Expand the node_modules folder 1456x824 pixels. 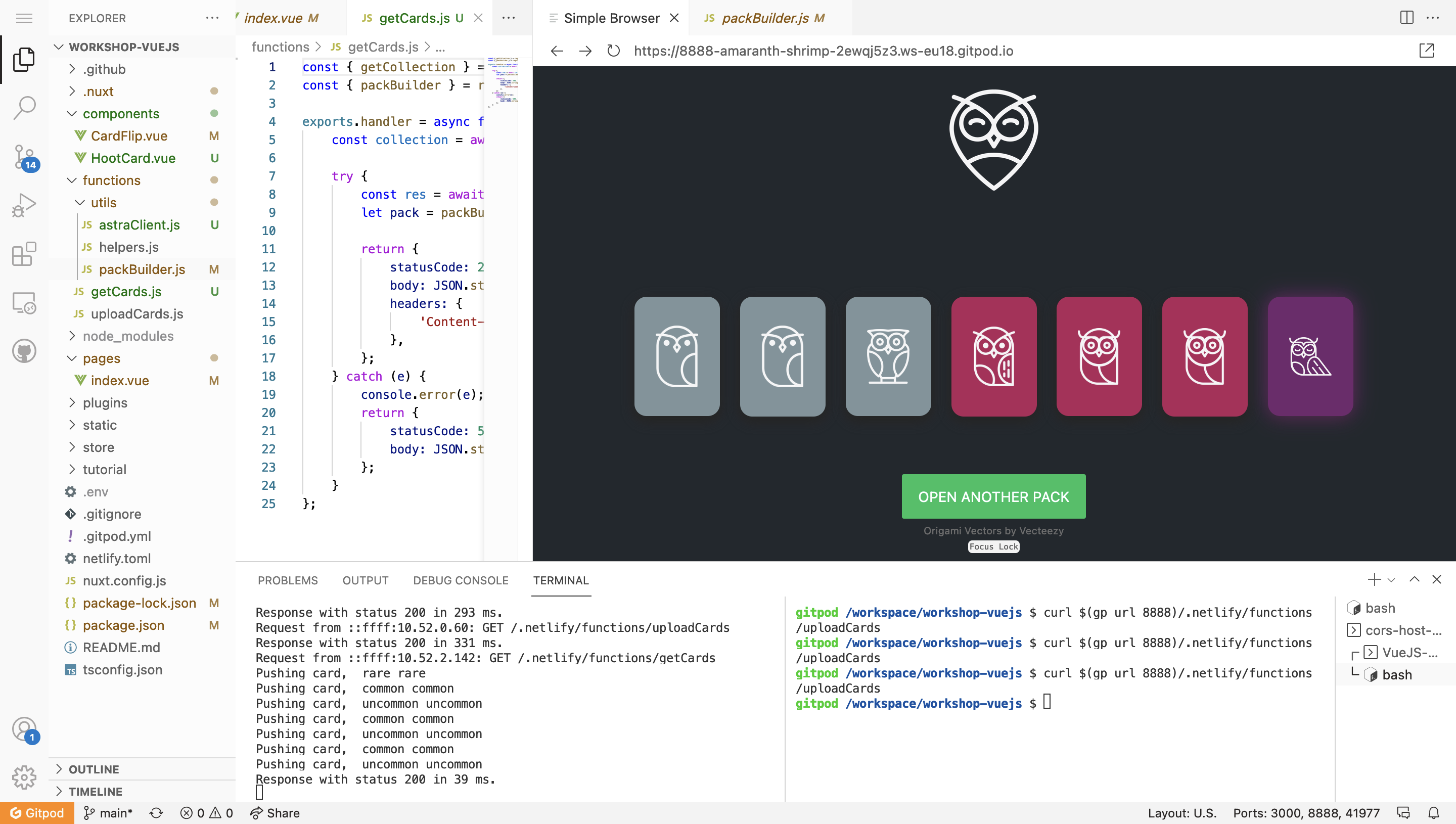[x=128, y=336]
